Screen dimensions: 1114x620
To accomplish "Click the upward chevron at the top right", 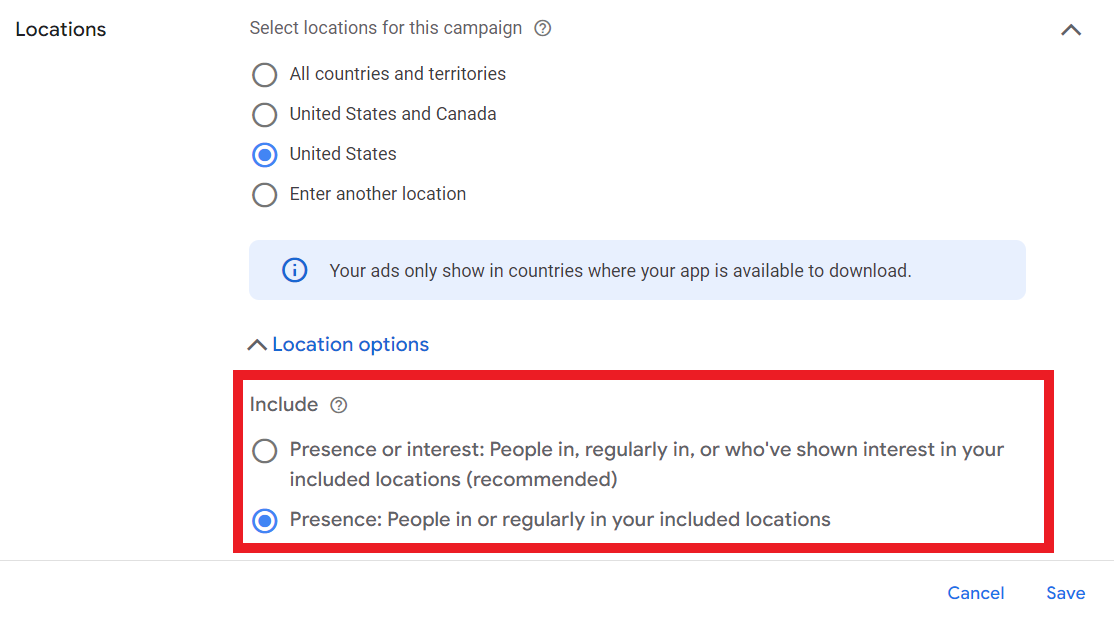I will [1071, 31].
